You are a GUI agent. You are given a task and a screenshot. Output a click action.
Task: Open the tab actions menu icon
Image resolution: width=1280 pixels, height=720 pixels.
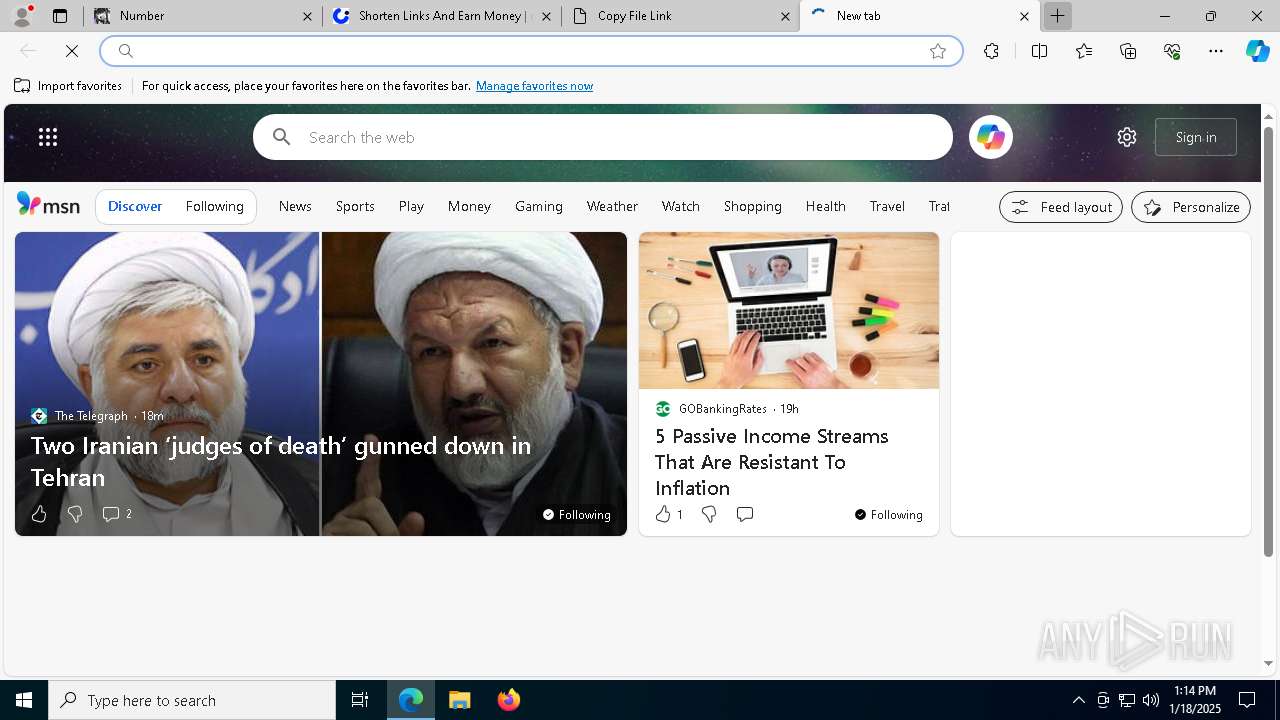click(x=60, y=16)
